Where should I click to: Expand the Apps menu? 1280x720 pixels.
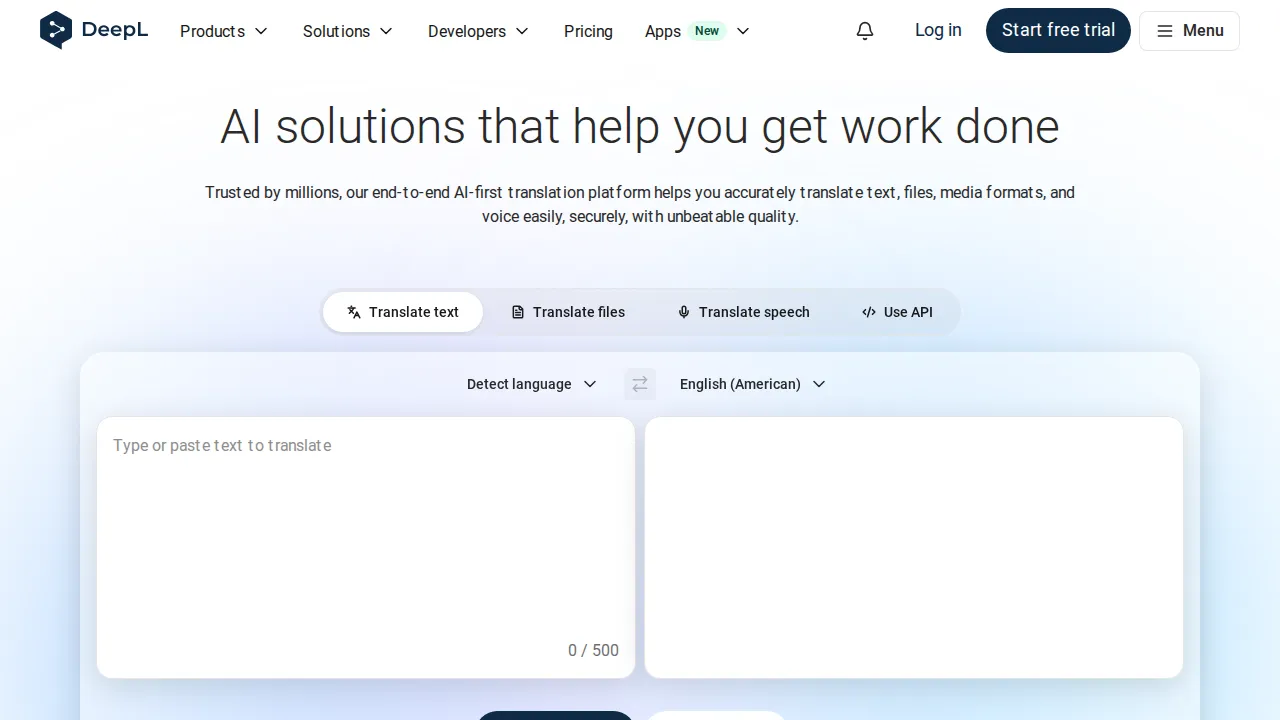[697, 31]
